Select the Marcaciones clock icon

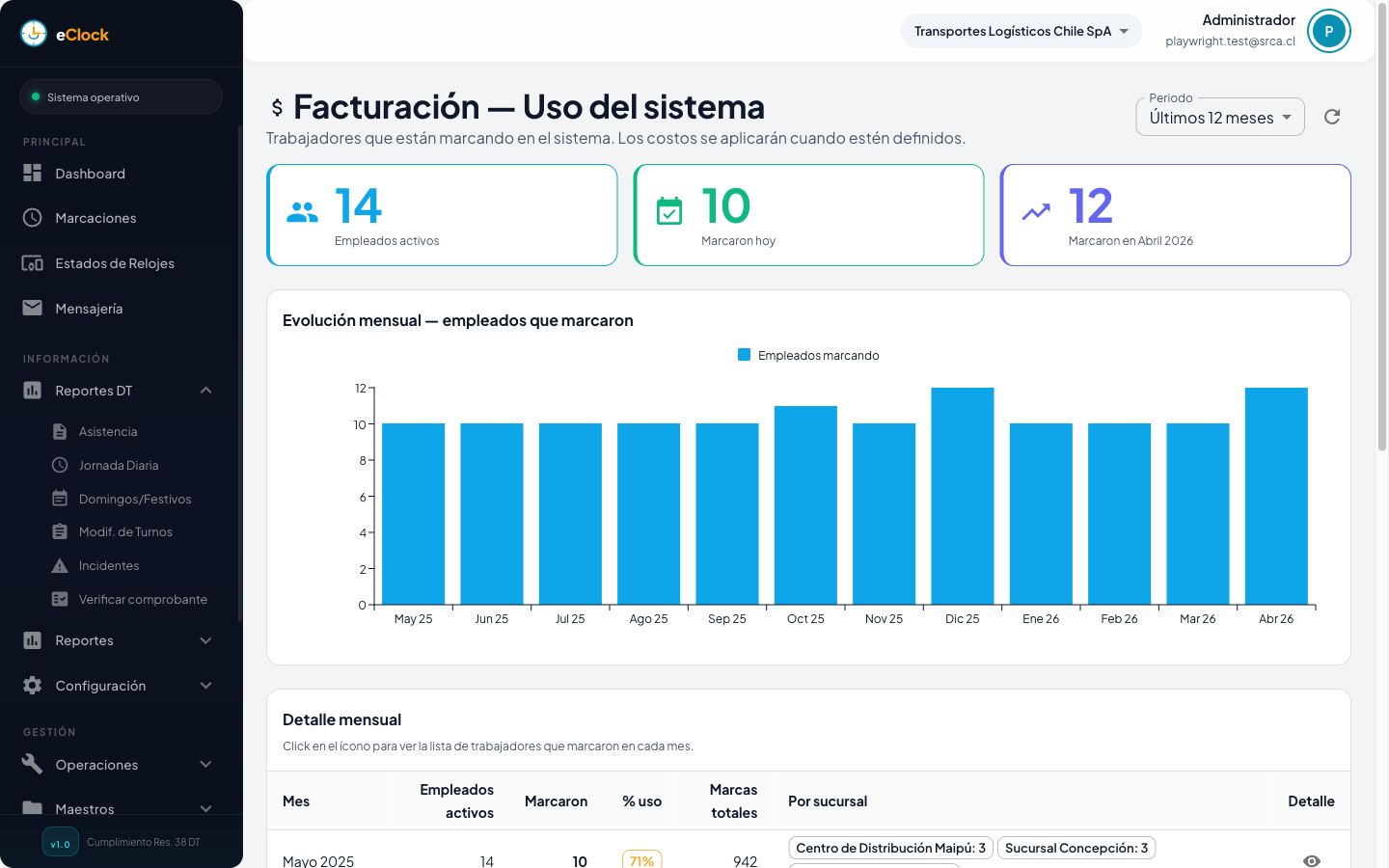pyautogui.click(x=32, y=218)
